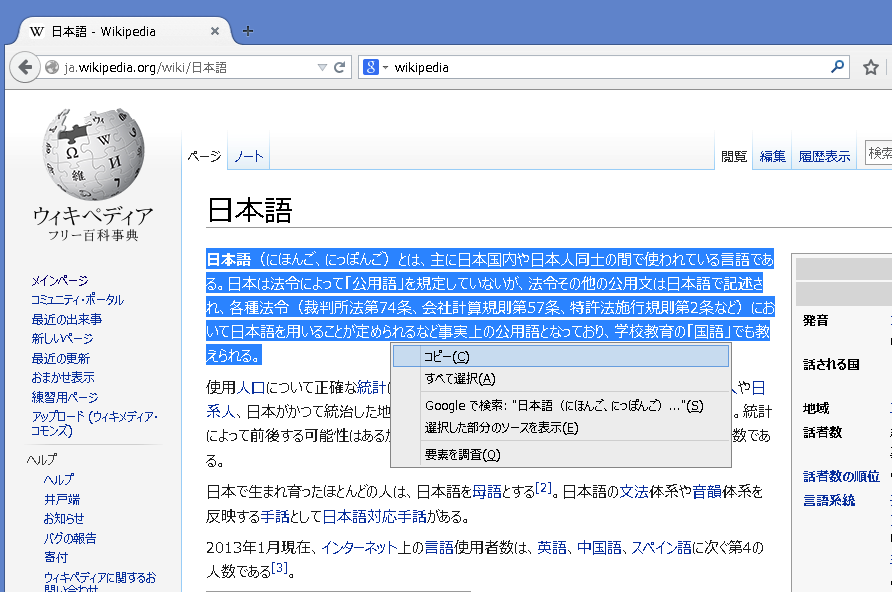The height and width of the screenshot is (592, 892).
Task: Click the Wikipedia 検索 input box
Action: pos(878,152)
